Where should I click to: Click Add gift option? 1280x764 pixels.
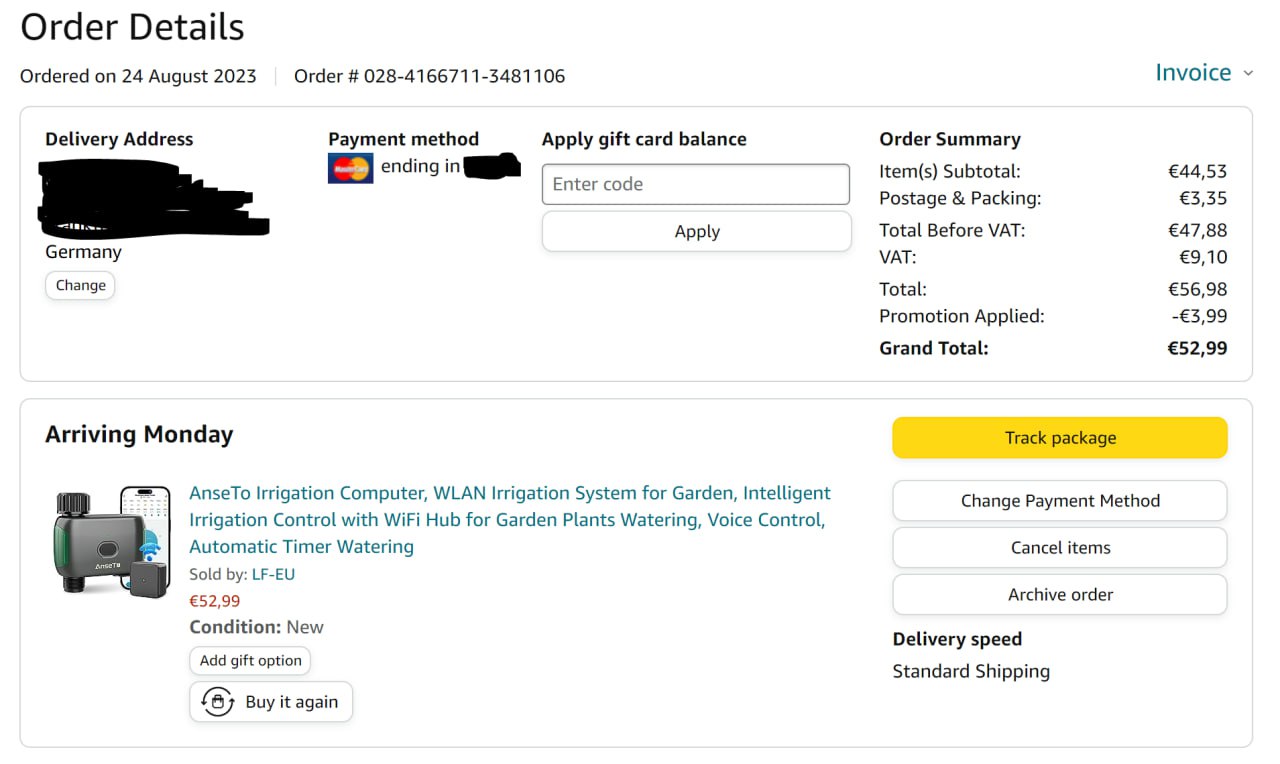click(x=250, y=661)
